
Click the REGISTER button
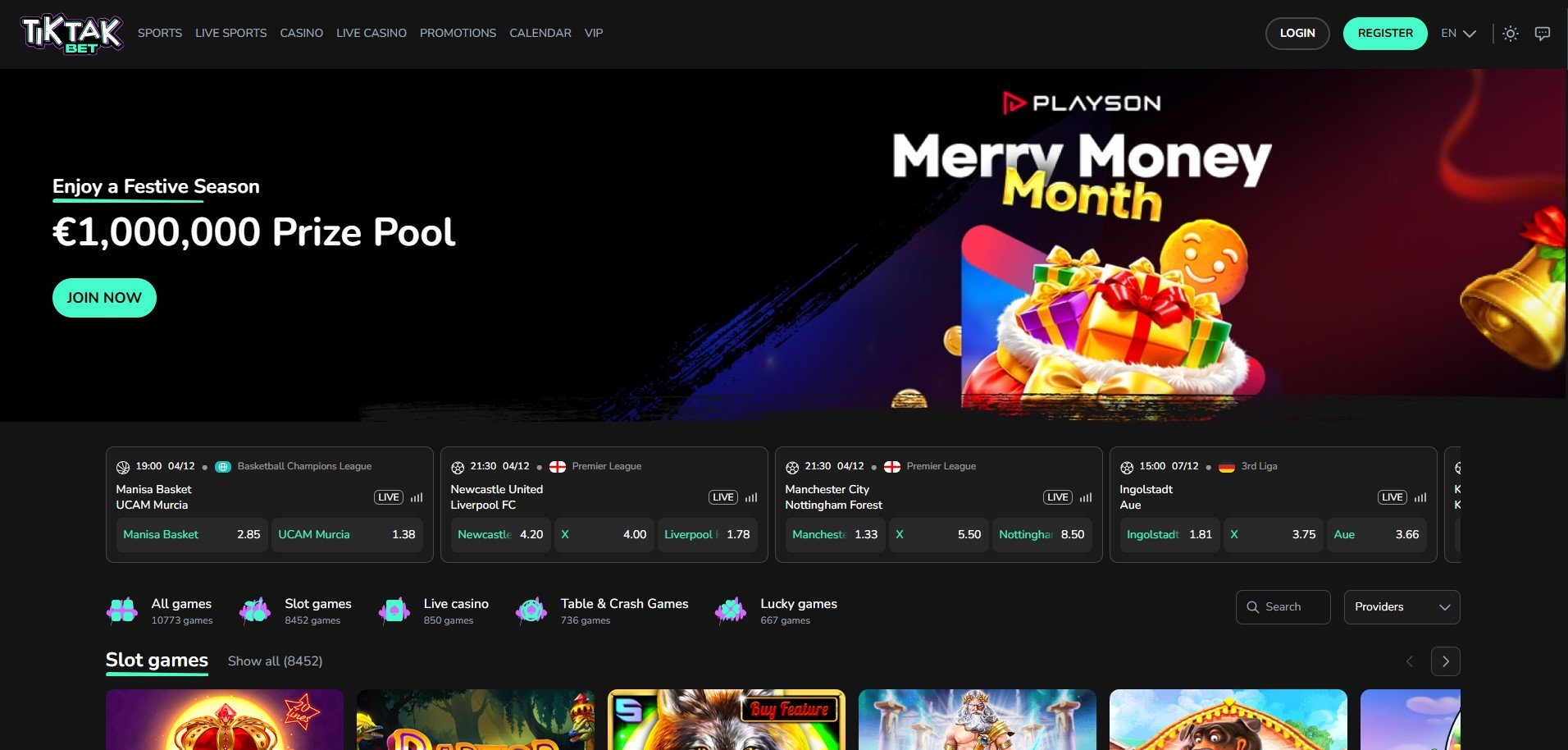tap(1385, 34)
